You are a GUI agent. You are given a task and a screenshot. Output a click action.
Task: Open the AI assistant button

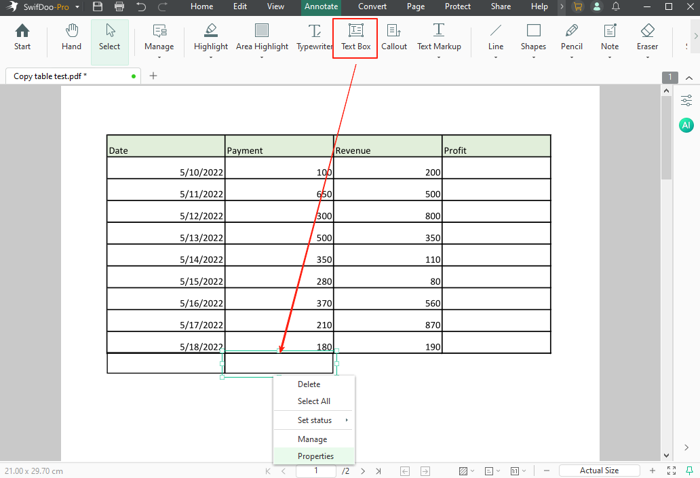[686, 125]
